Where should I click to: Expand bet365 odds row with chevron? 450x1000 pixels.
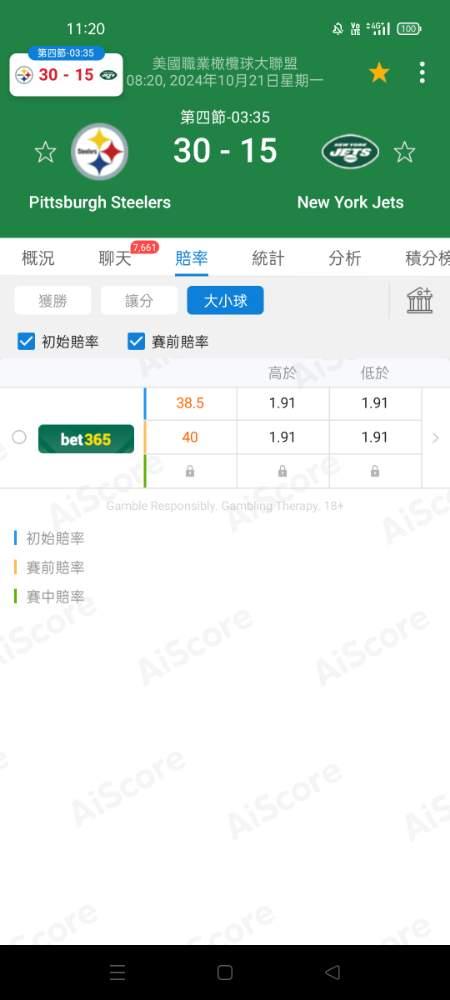tap(436, 438)
